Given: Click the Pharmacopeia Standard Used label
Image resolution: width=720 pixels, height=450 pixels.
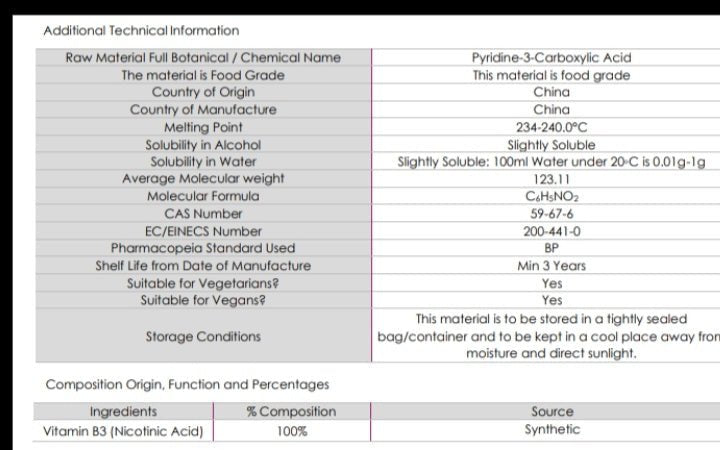Looking at the screenshot, I should click(x=203, y=248).
